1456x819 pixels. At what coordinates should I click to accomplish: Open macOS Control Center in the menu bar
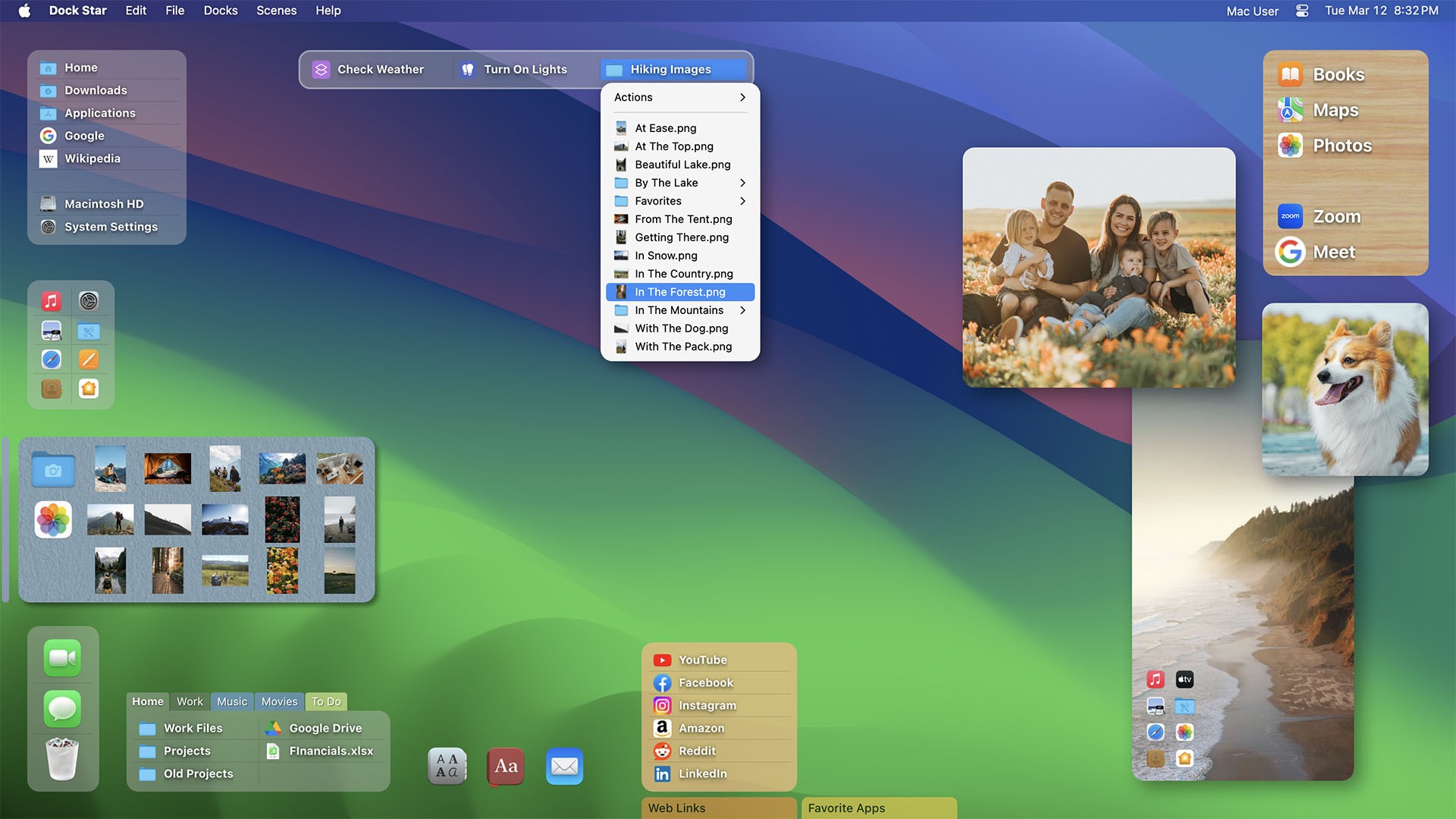coord(1302,11)
